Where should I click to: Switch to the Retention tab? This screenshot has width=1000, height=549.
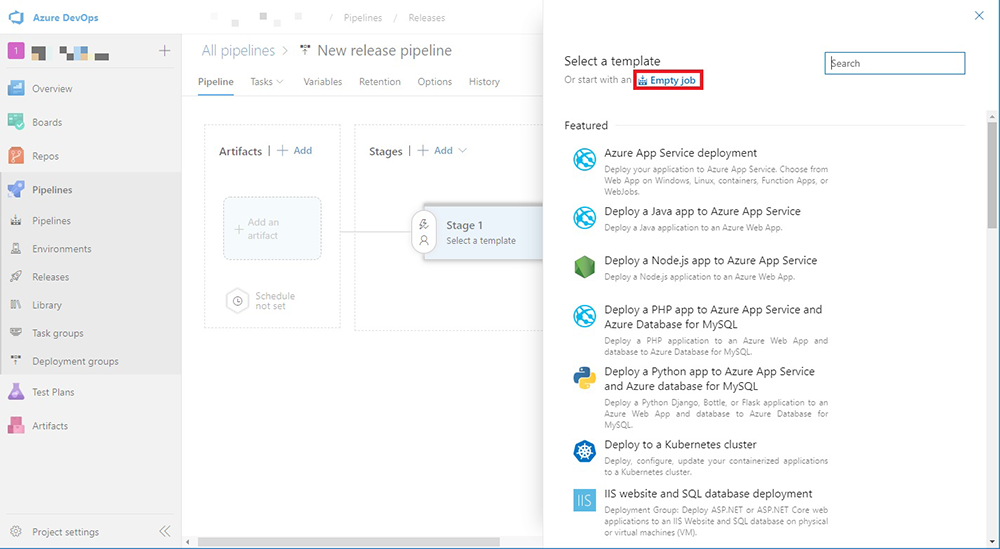tap(380, 82)
